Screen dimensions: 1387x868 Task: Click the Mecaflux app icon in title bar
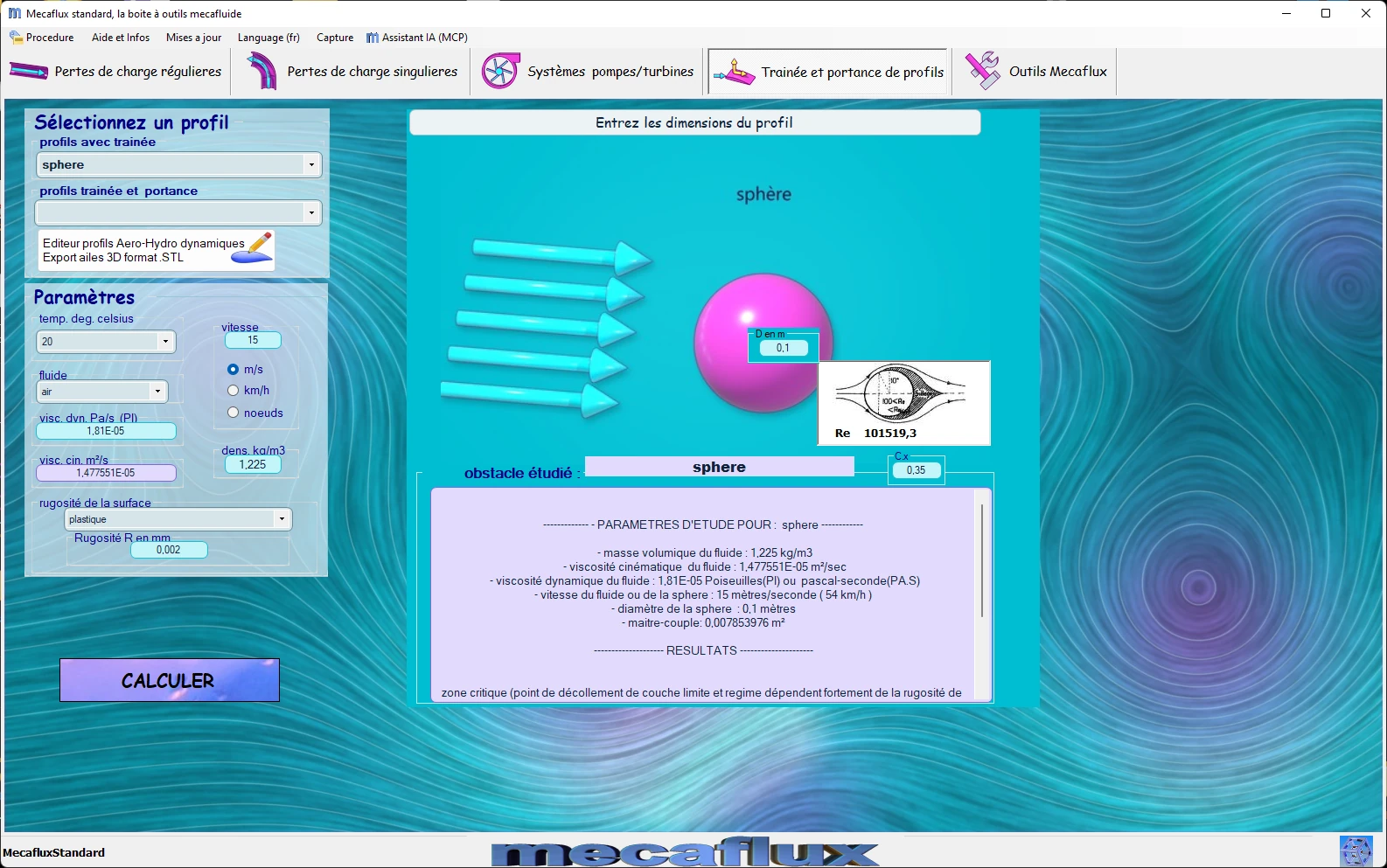[14, 13]
